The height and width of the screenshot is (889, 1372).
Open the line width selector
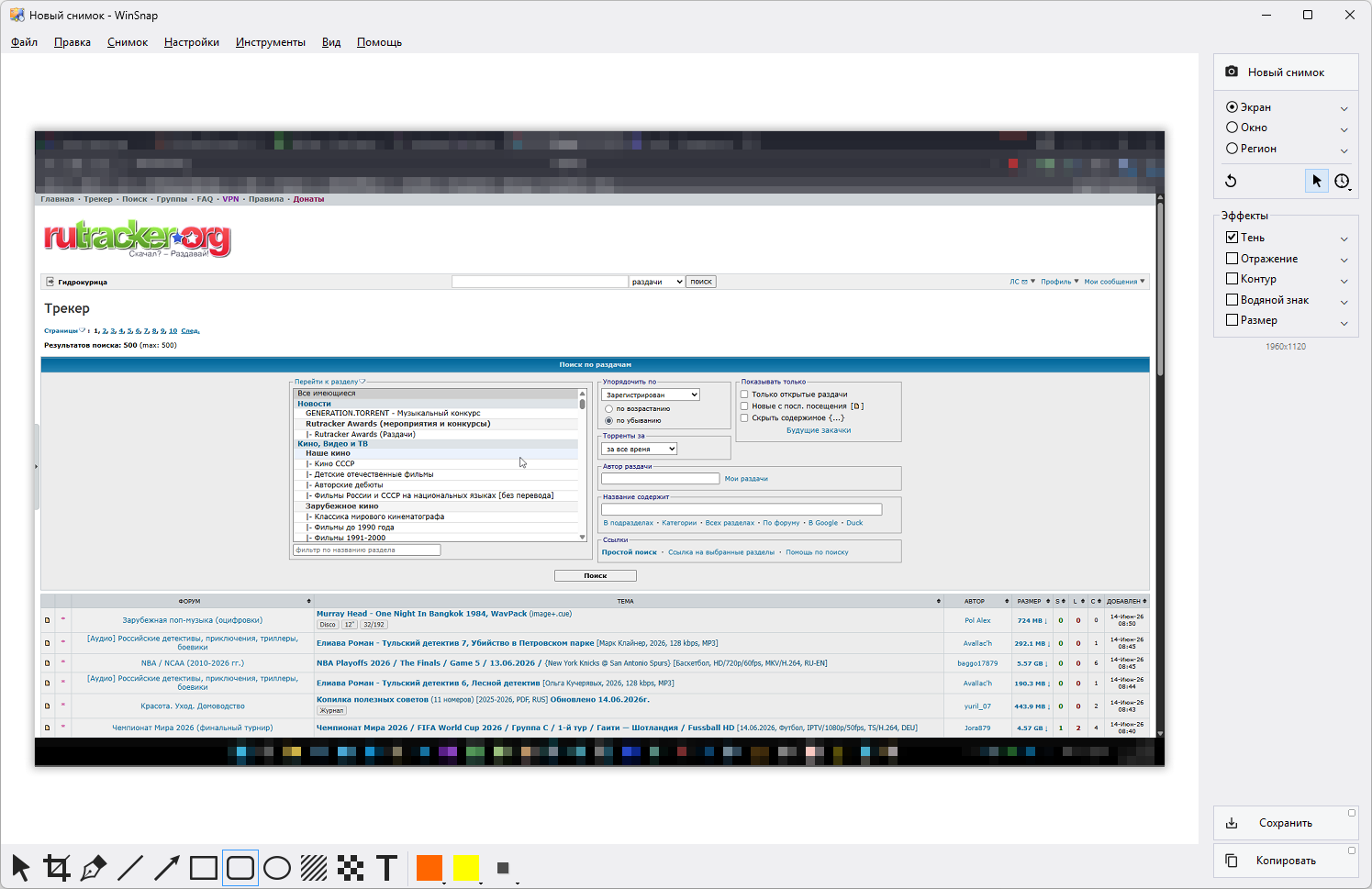coord(503,868)
